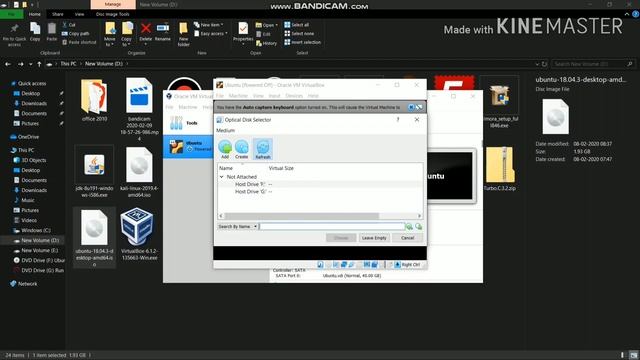Click Cut in the Explorer ribbon
The height and width of the screenshot is (360, 640).
69,25
